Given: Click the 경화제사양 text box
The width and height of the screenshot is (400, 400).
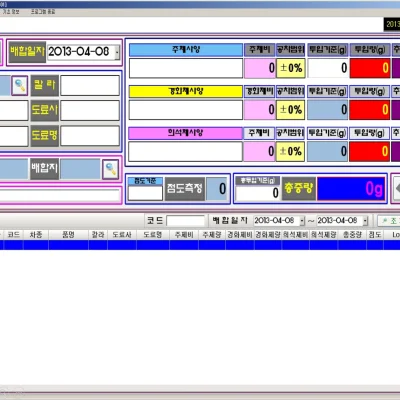Looking at the screenshot, I should click(186, 110).
